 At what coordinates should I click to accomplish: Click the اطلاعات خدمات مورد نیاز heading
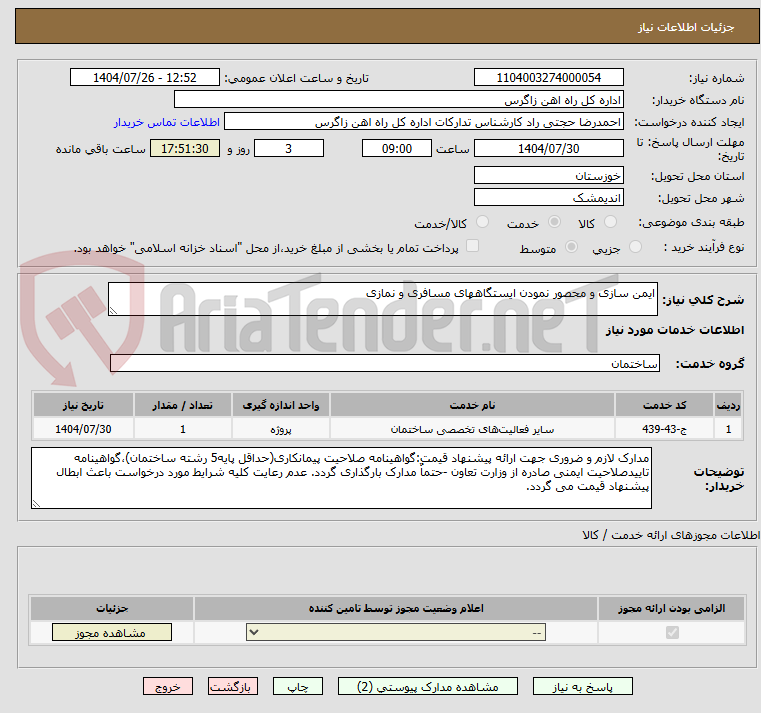(x=675, y=330)
